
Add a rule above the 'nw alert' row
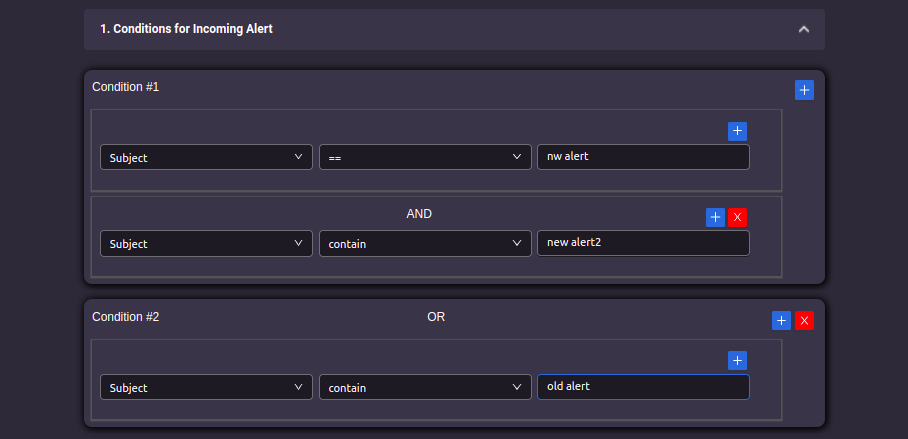pos(737,131)
